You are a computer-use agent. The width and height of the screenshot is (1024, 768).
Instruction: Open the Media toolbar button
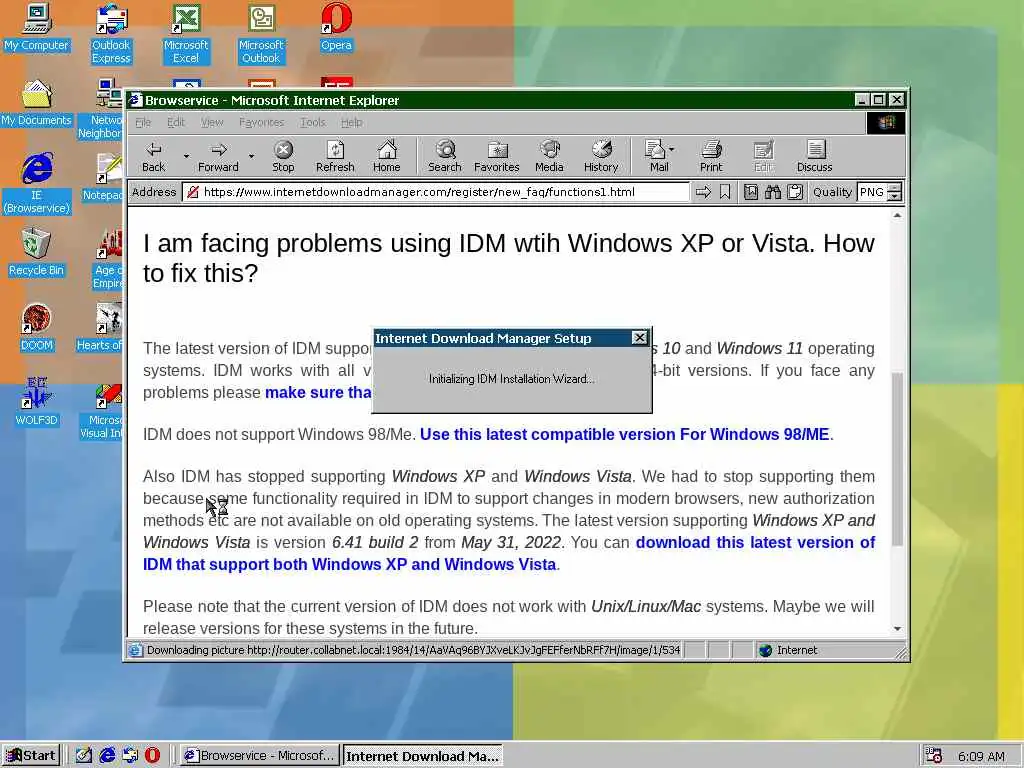pyautogui.click(x=549, y=157)
